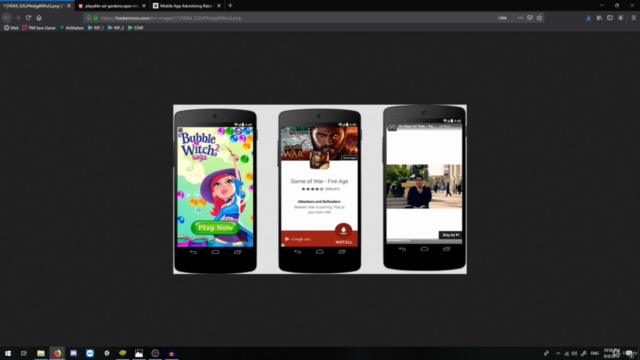This screenshot has width=640, height=360.
Task: Click the Firefox taskbar icon
Action: [x=57, y=353]
